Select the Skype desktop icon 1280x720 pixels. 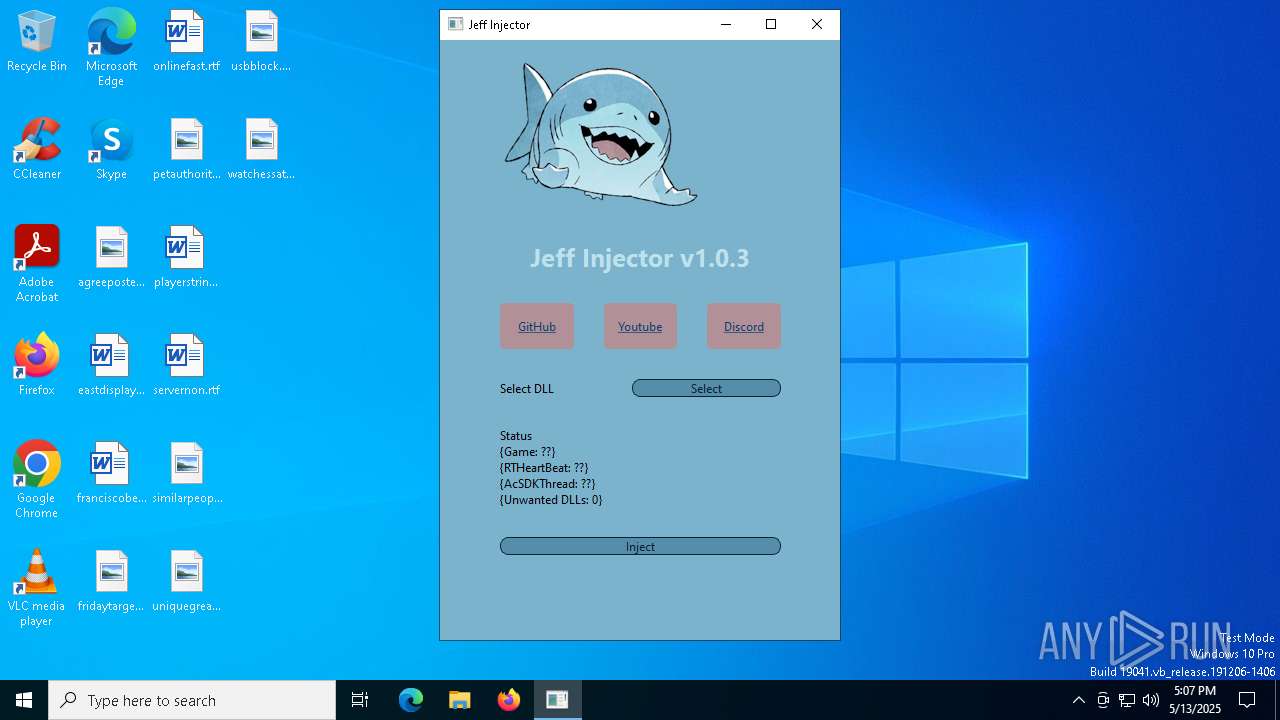(x=111, y=150)
